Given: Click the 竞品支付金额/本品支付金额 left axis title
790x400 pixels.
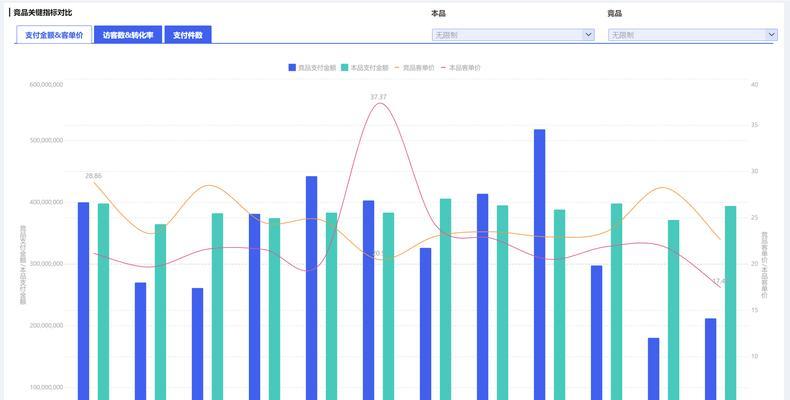Looking at the screenshot, I should (23, 265).
